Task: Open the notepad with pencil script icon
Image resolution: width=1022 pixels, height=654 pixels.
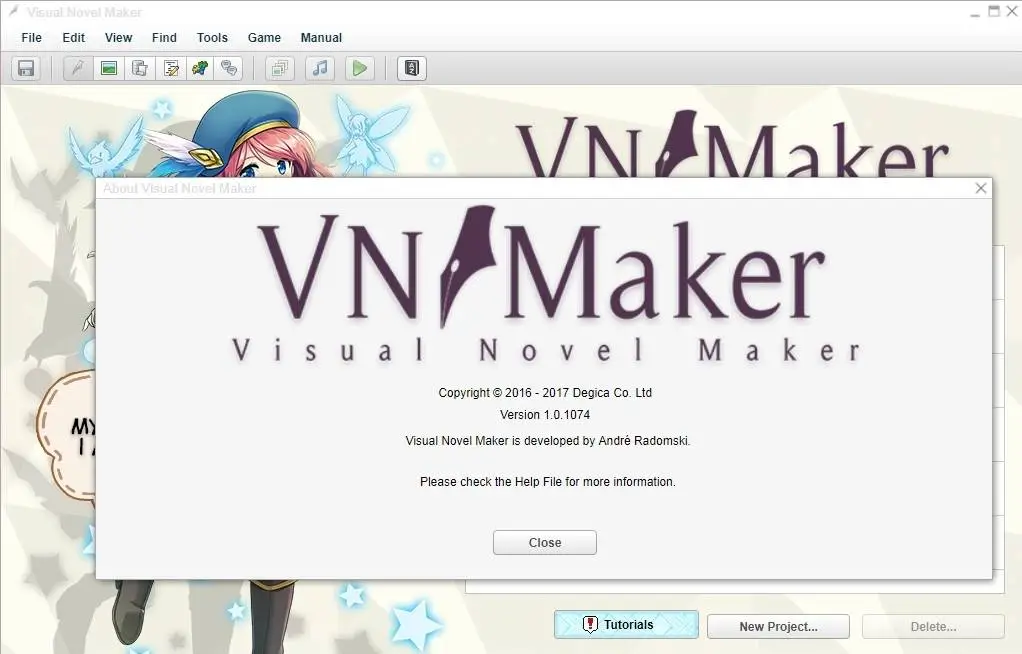Action: (171, 68)
